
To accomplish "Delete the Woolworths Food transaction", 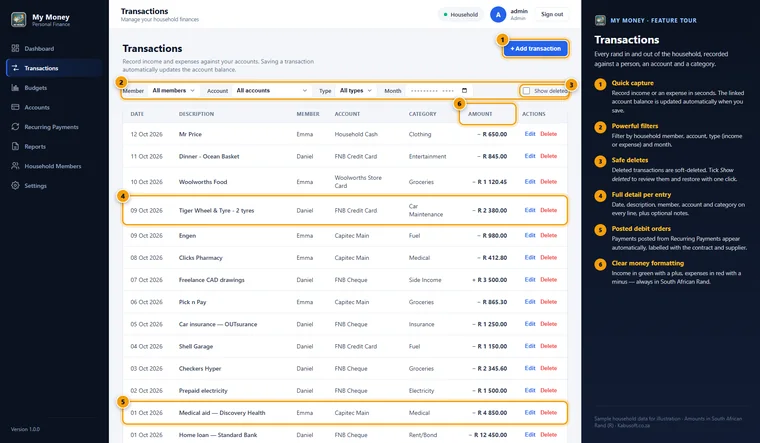I will click(x=549, y=181).
